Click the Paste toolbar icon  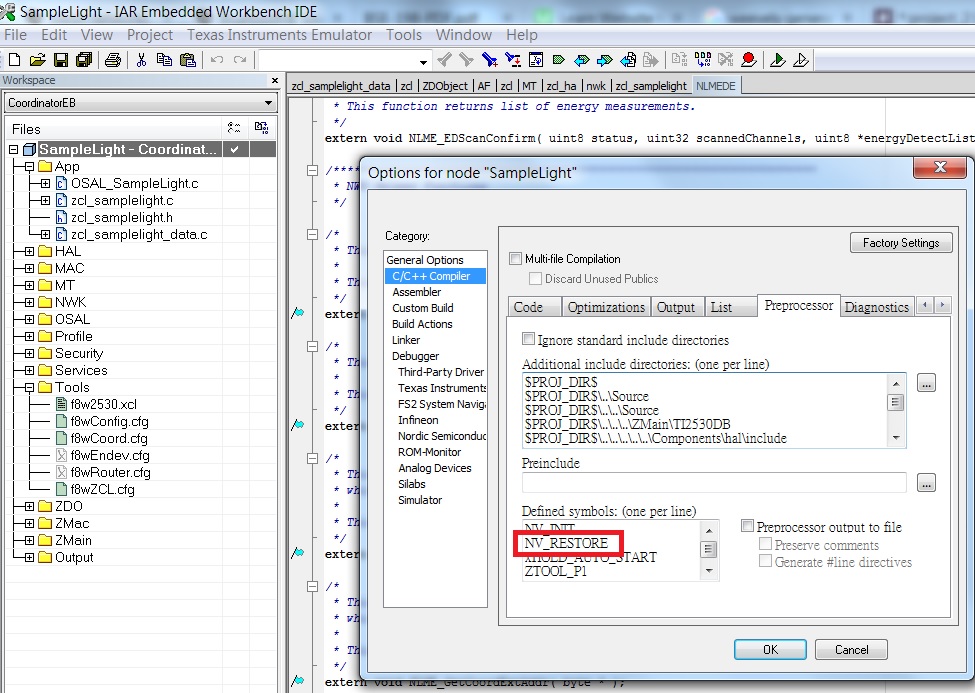pos(187,60)
